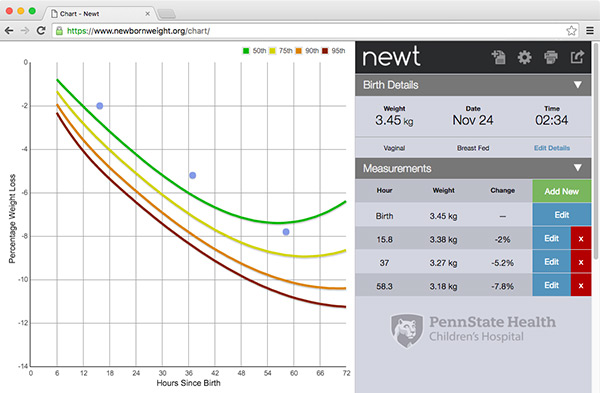600x393 pixels.
Task: Open a new browser tab
Action: [x=167, y=14]
